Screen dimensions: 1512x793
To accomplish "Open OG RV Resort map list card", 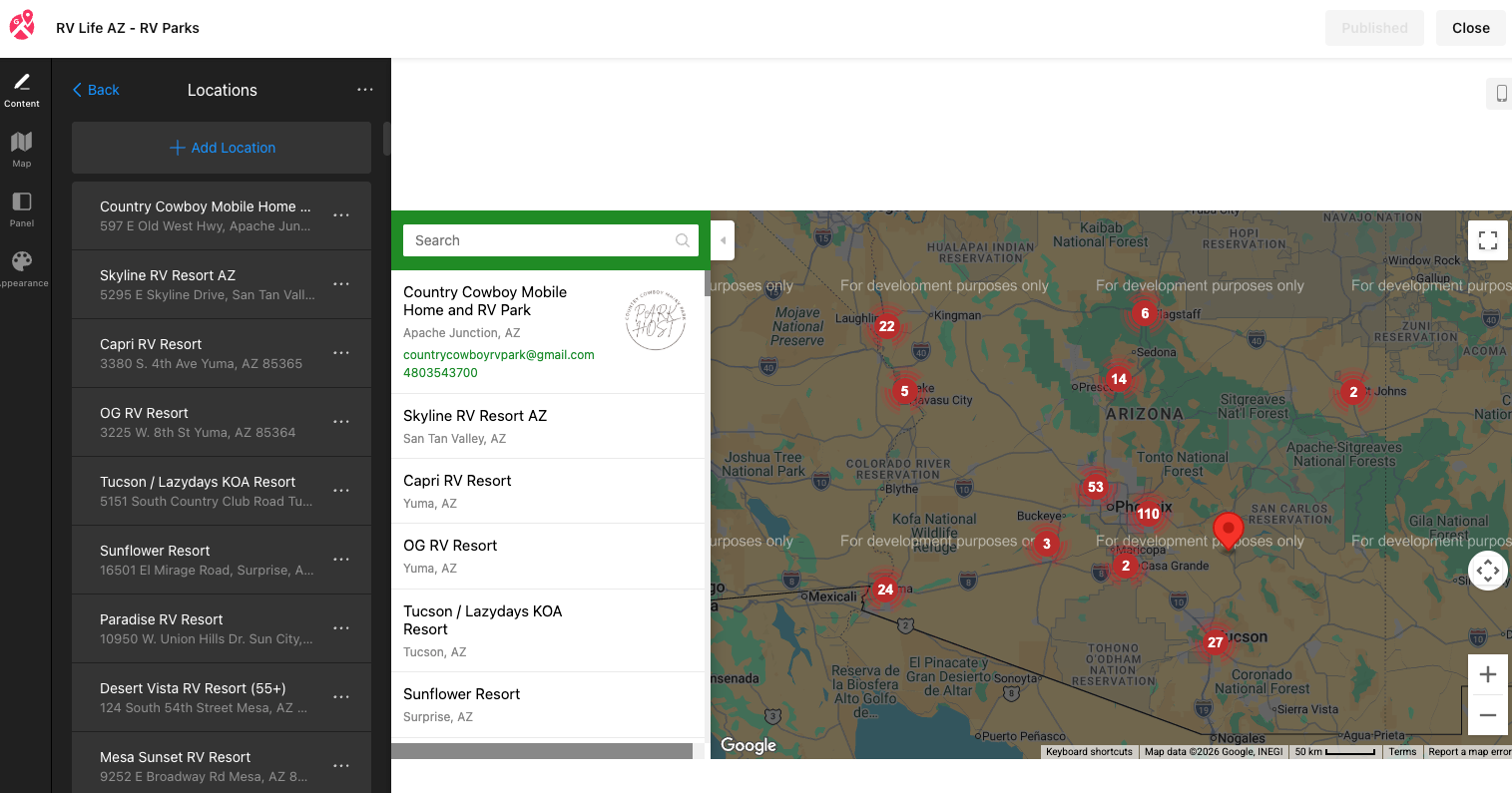I will [549, 556].
